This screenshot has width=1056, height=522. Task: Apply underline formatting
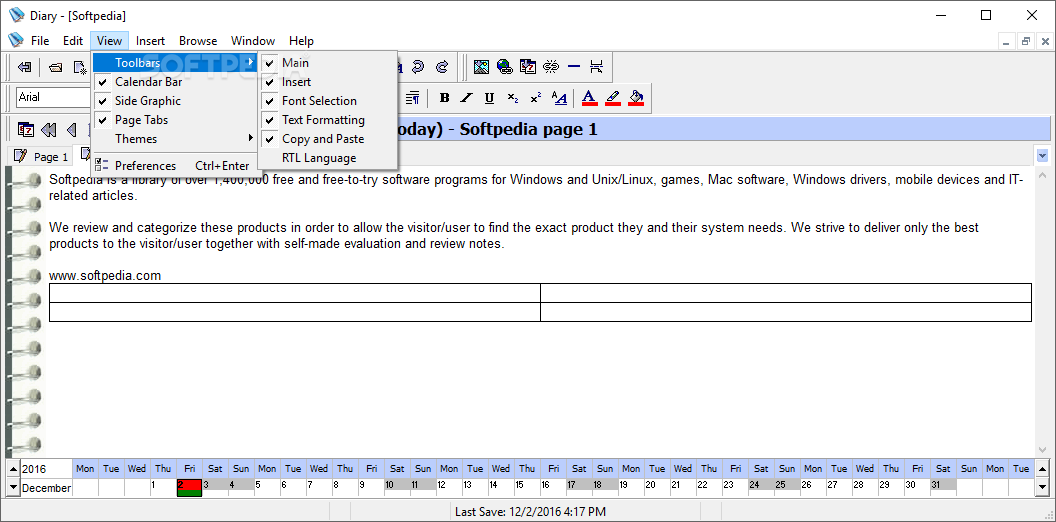tap(490, 98)
